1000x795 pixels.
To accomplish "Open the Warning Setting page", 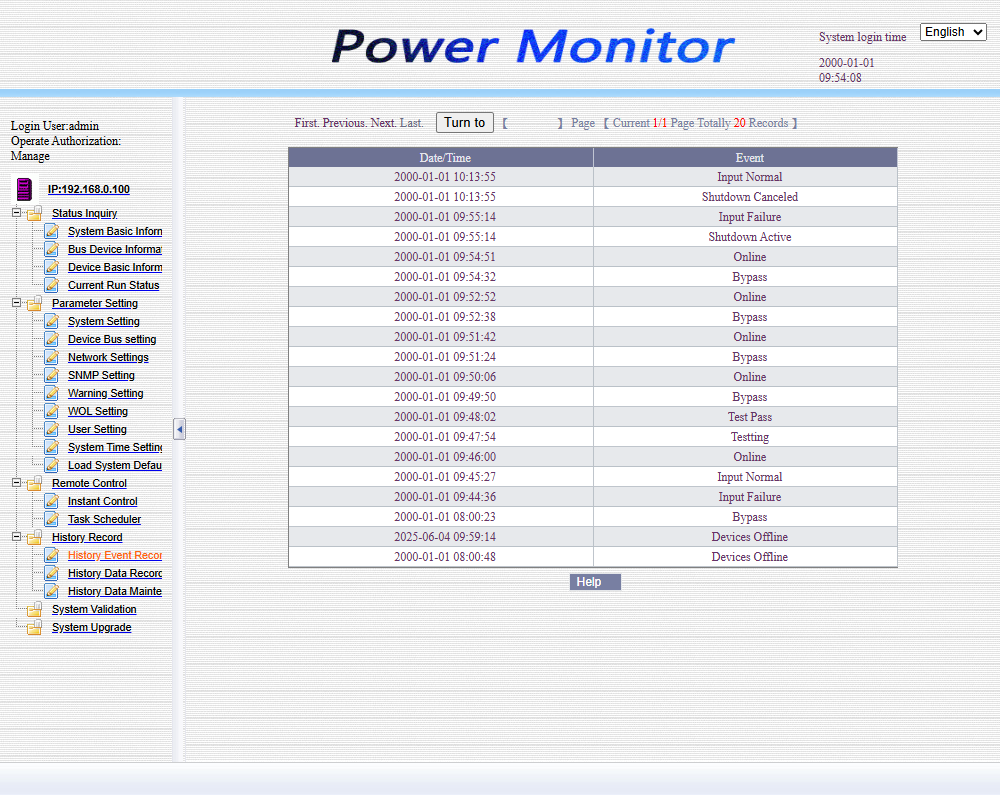I will [x=105, y=393].
